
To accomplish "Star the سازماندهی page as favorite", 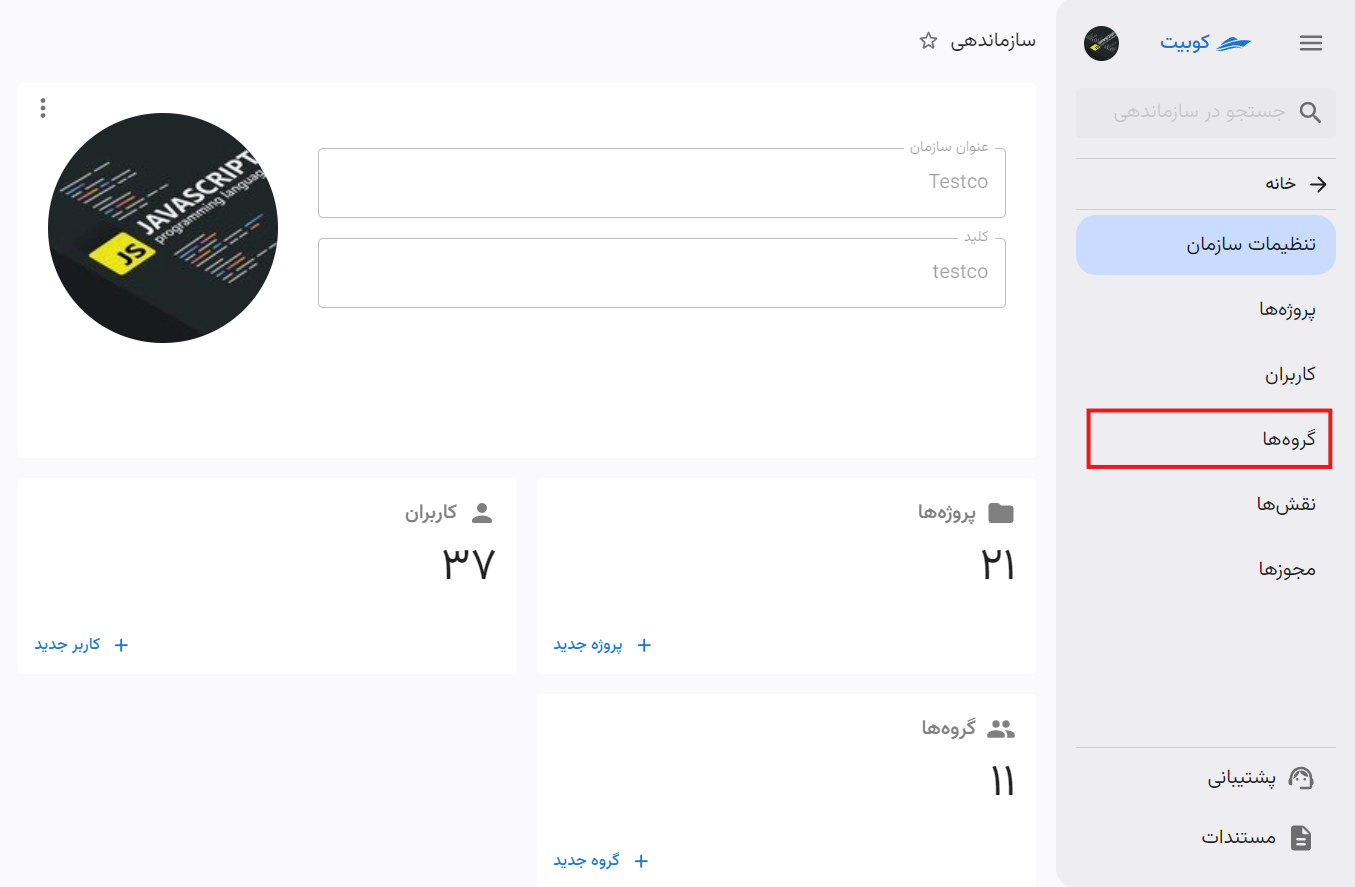I will [928, 41].
